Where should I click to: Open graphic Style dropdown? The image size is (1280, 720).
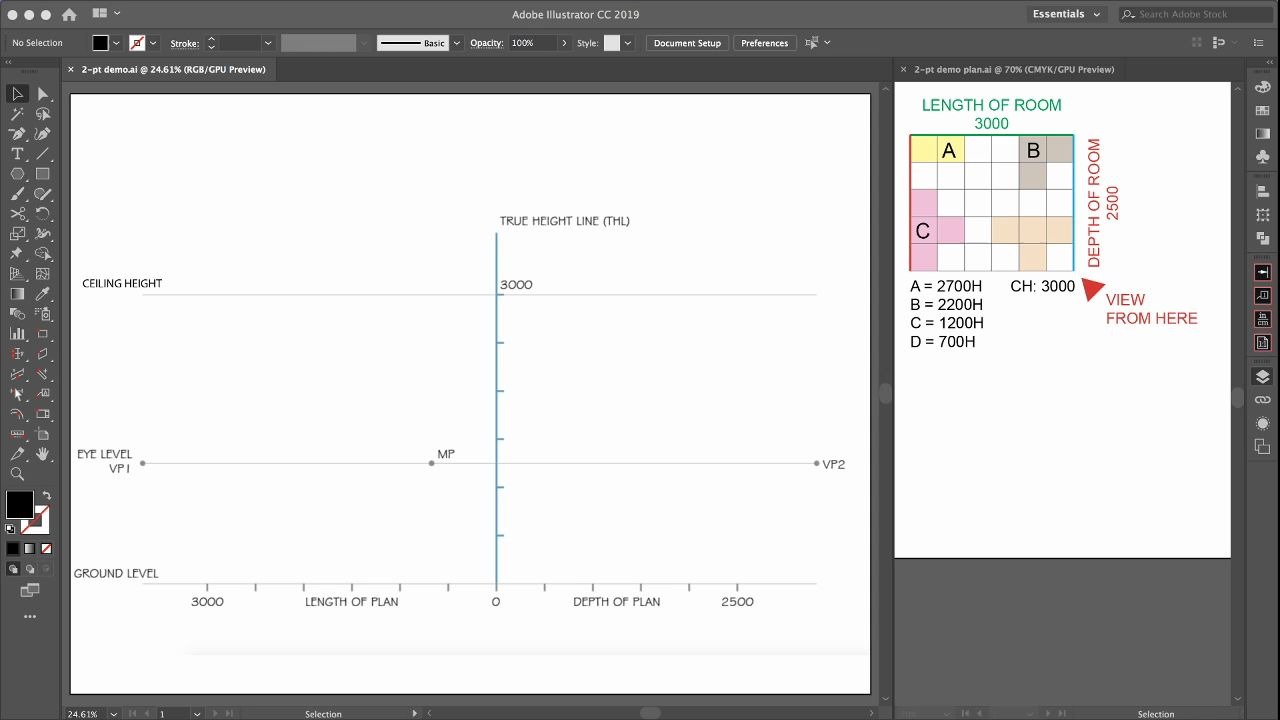(627, 43)
